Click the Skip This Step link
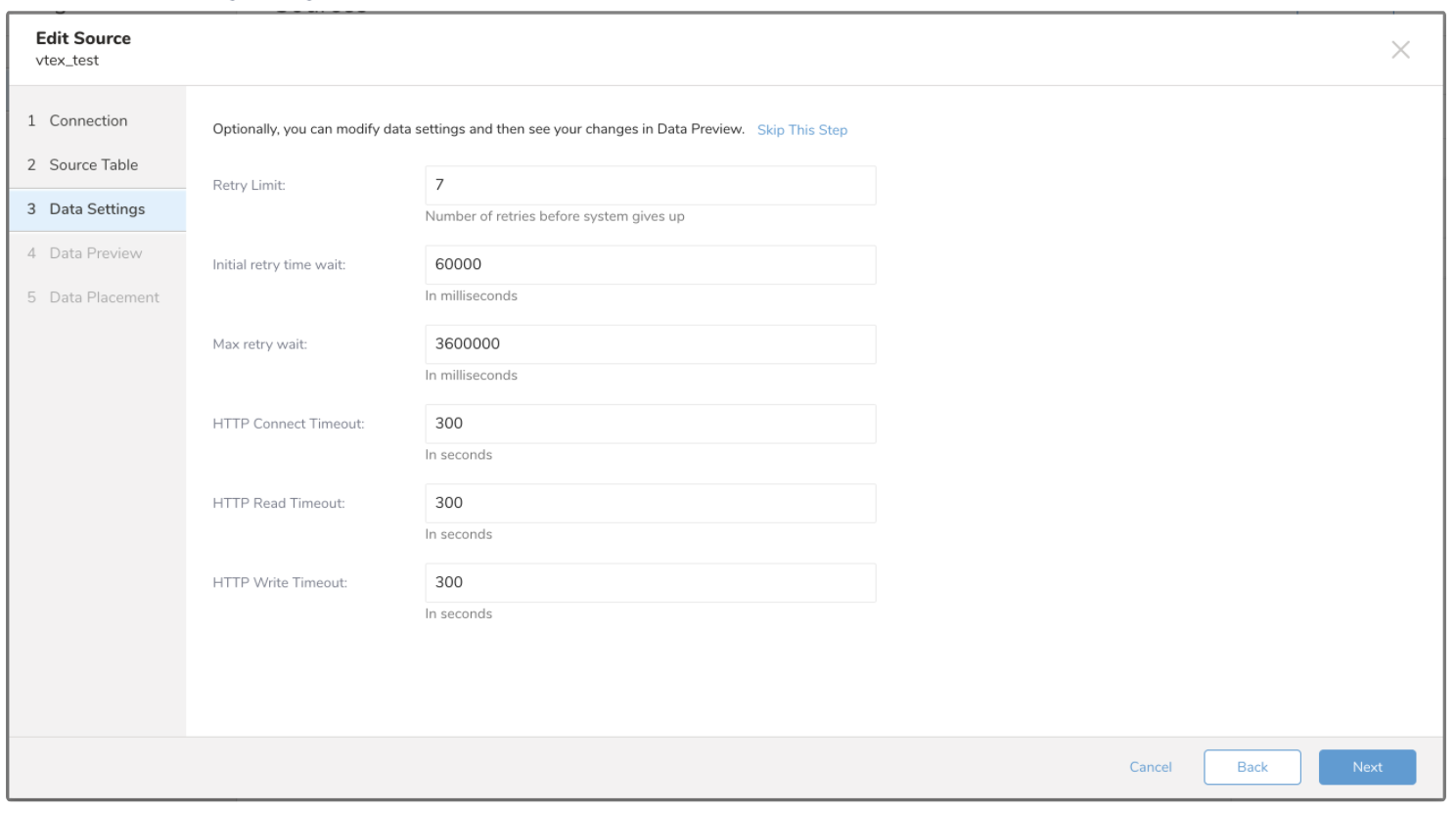 click(801, 130)
